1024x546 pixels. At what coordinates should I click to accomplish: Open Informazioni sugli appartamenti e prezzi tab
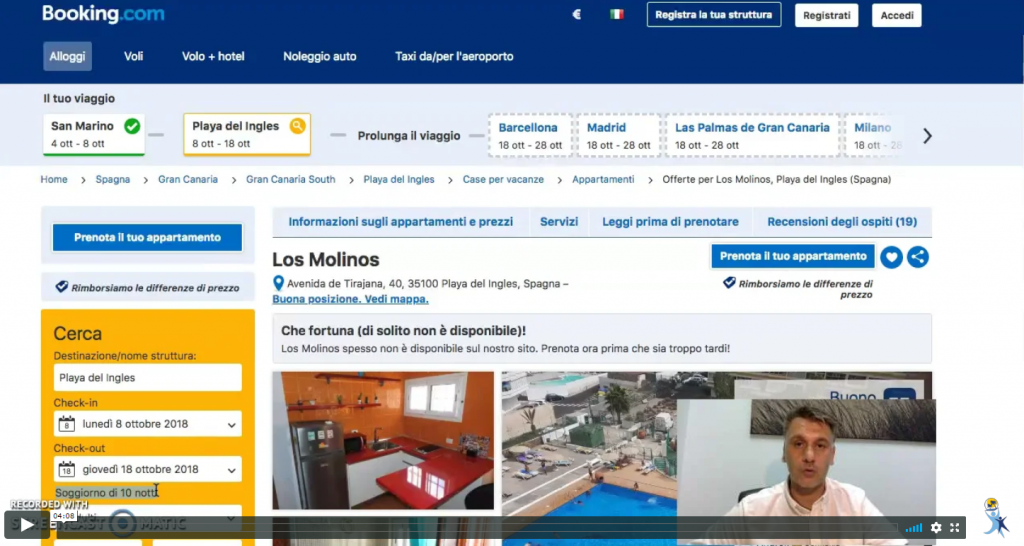[x=400, y=222]
